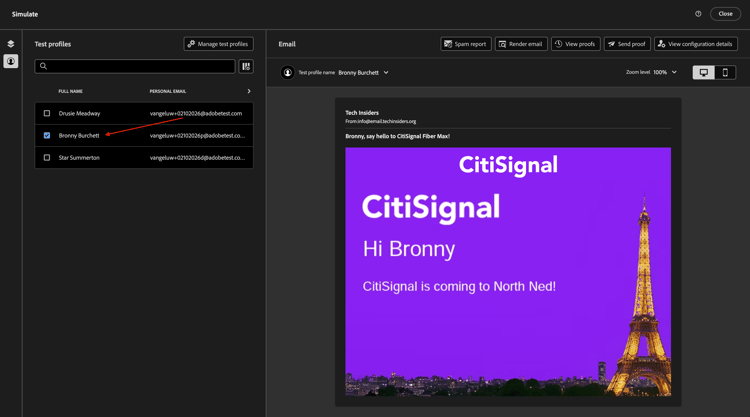
Task: Open the Spam report
Action: tap(465, 44)
